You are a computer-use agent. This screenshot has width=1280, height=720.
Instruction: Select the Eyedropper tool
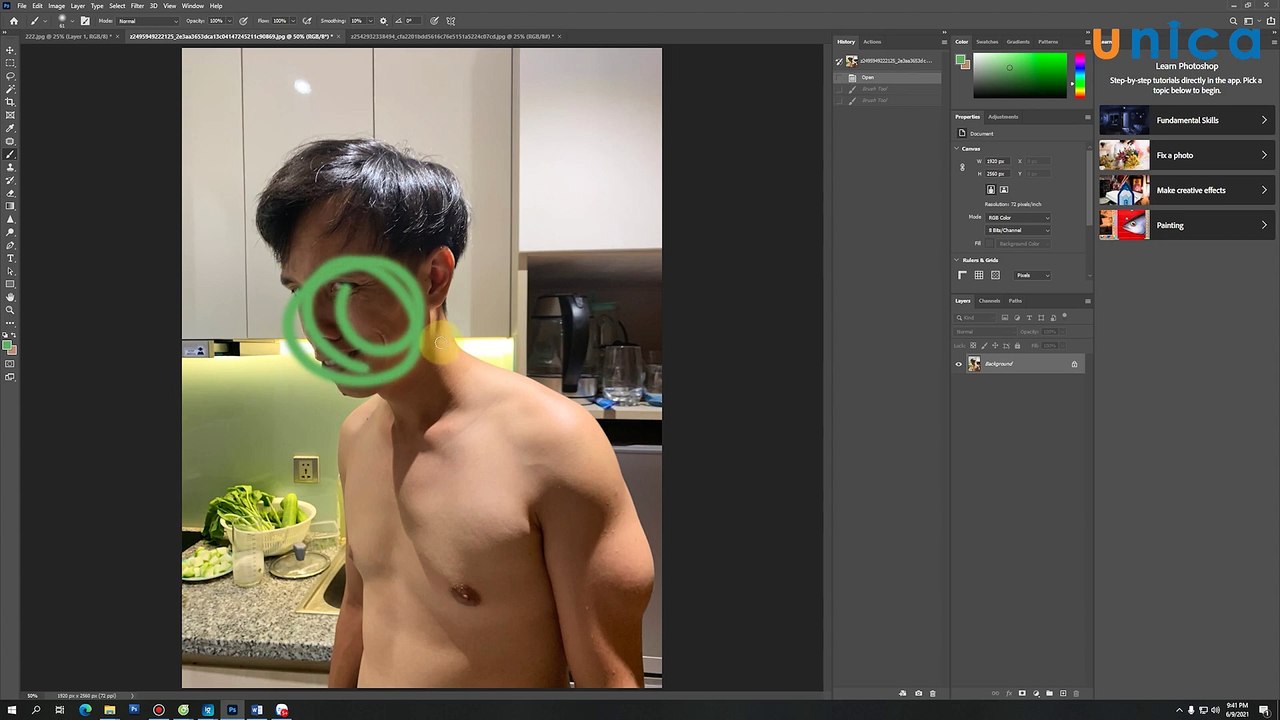[x=10, y=128]
